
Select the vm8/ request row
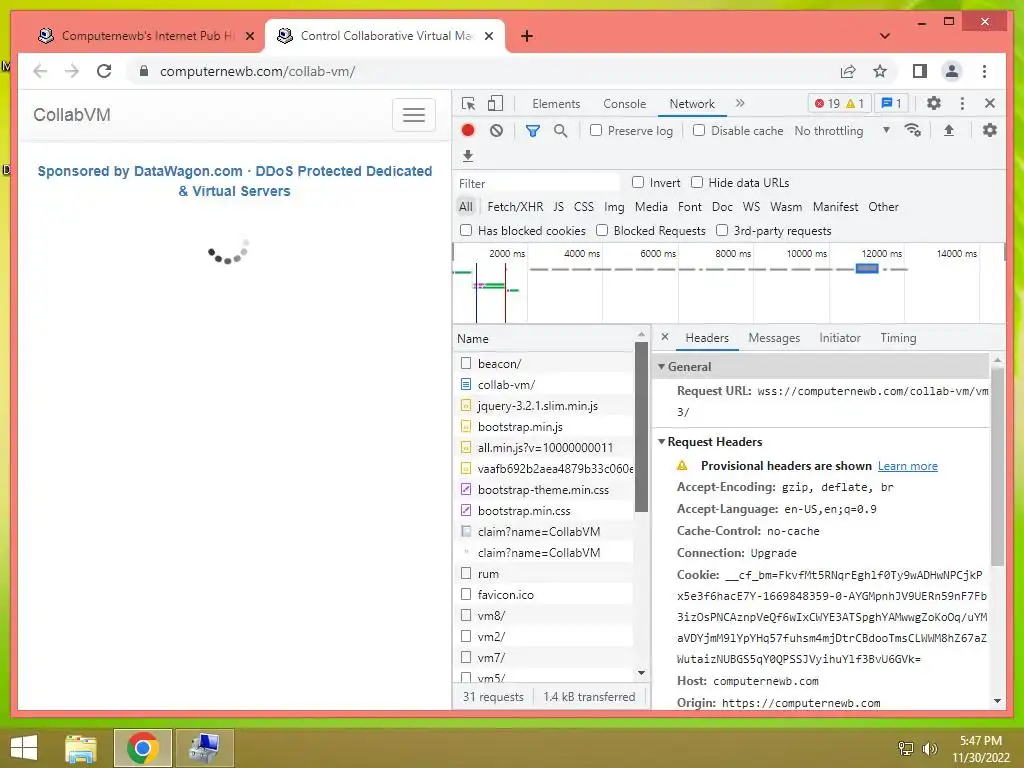(x=545, y=615)
